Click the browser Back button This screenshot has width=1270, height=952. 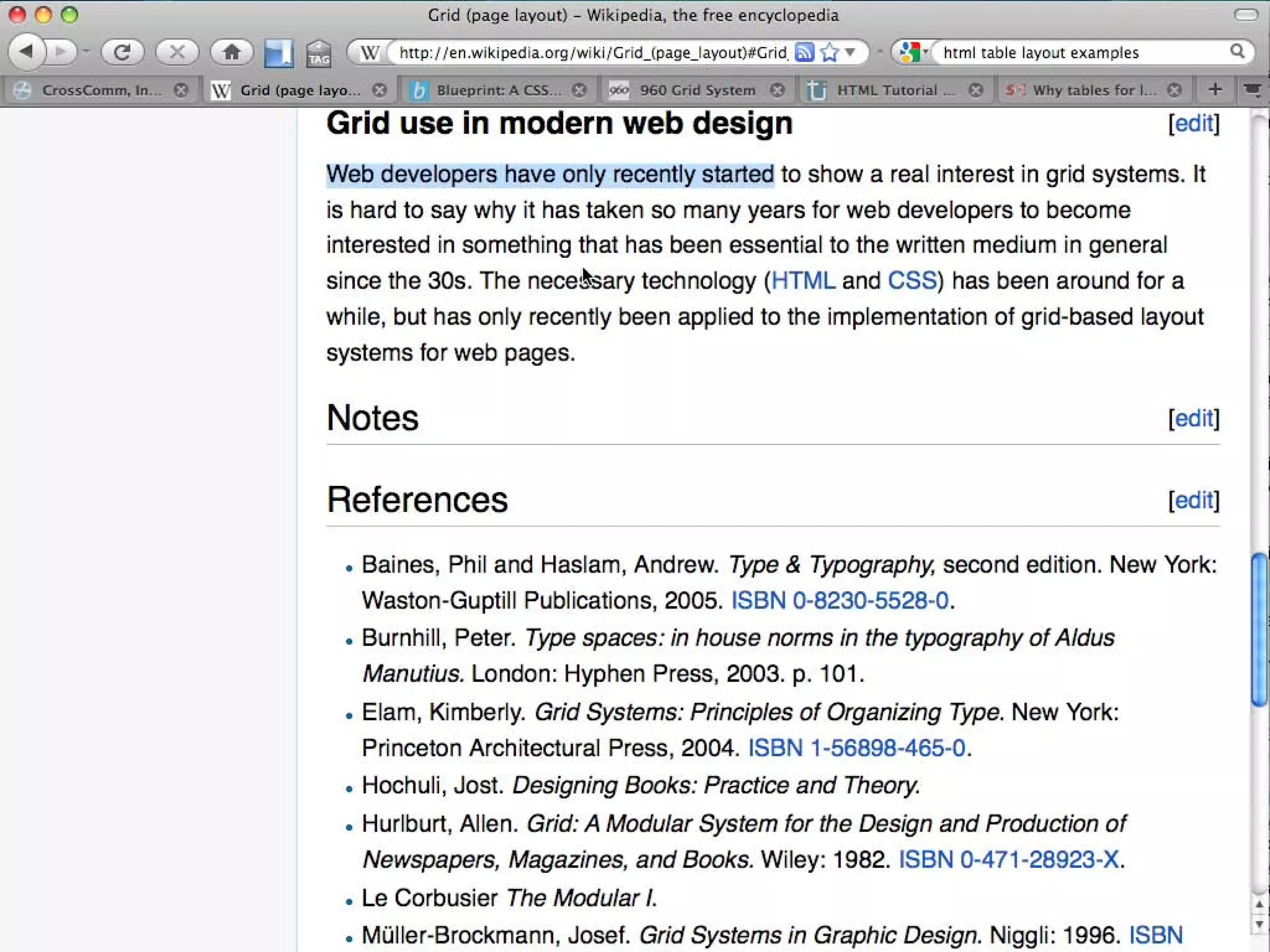(x=26, y=52)
